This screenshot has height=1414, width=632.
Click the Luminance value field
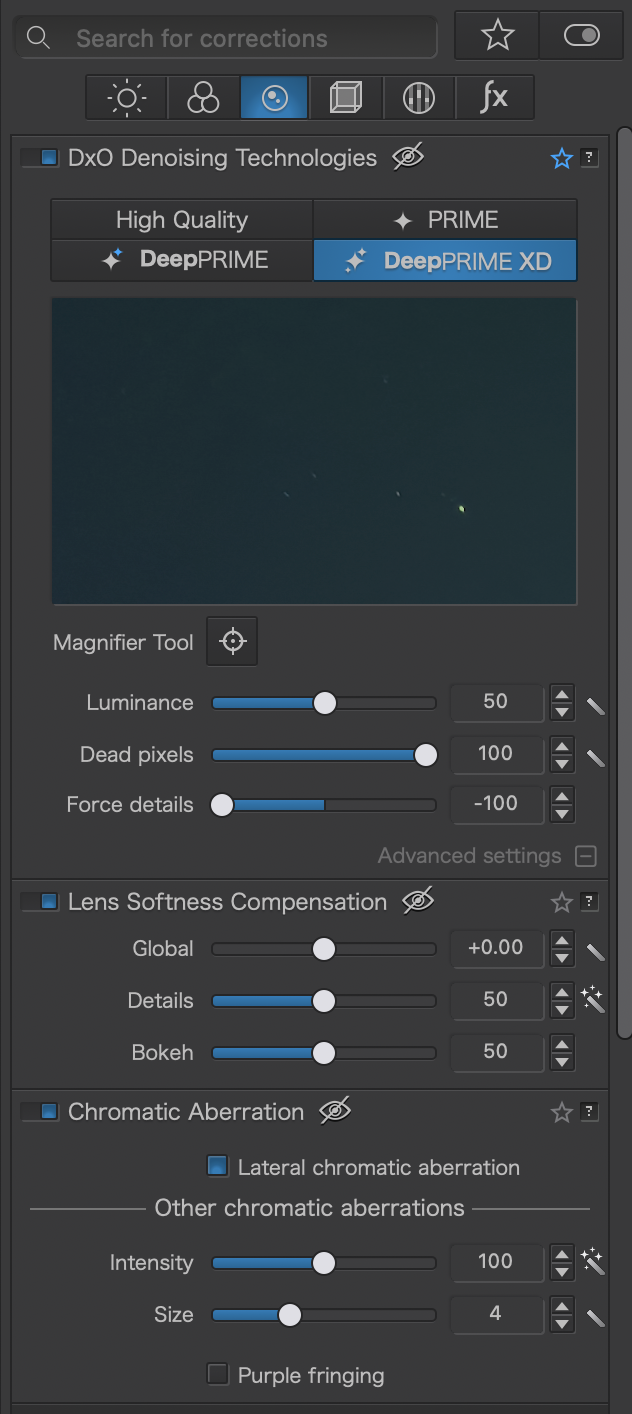pyautogui.click(x=496, y=702)
